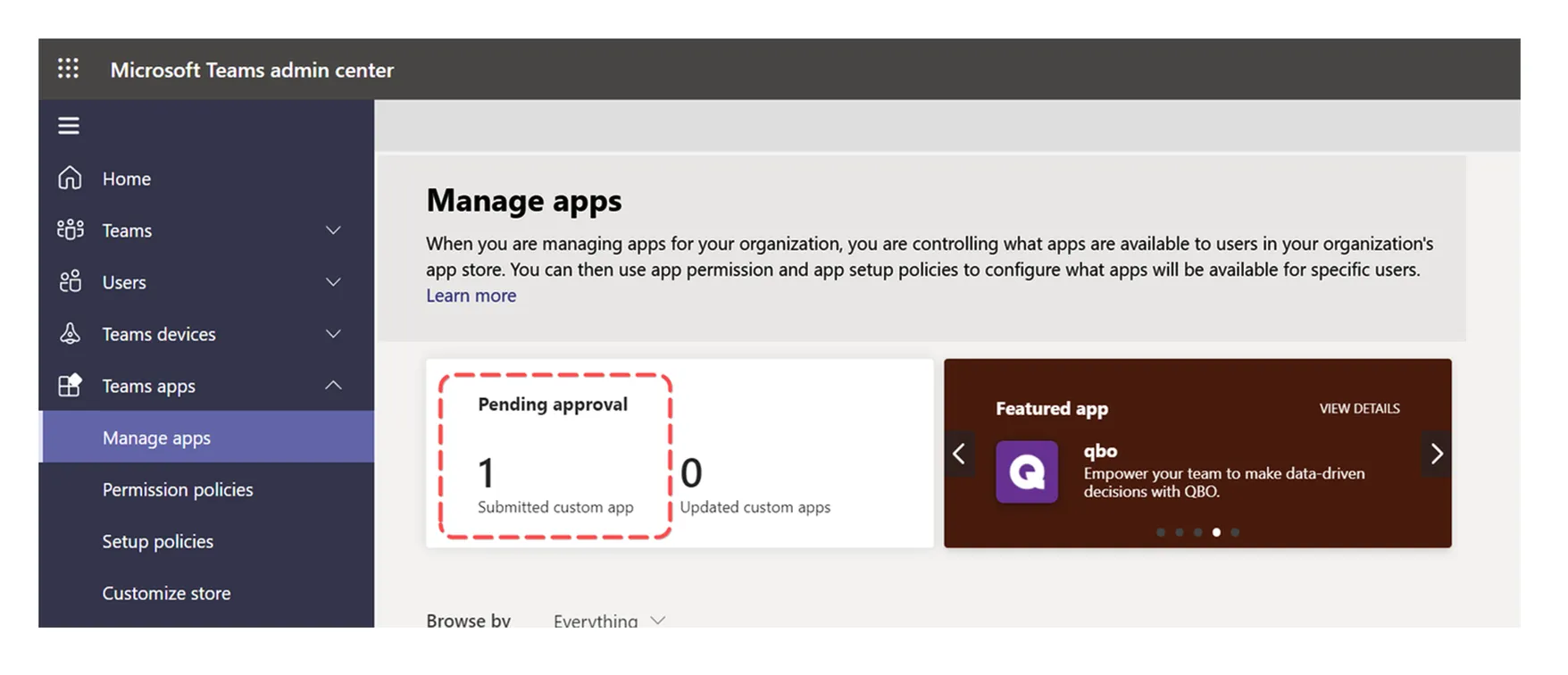Click the Teams group icon
The image size is (1568, 675).
point(71,229)
